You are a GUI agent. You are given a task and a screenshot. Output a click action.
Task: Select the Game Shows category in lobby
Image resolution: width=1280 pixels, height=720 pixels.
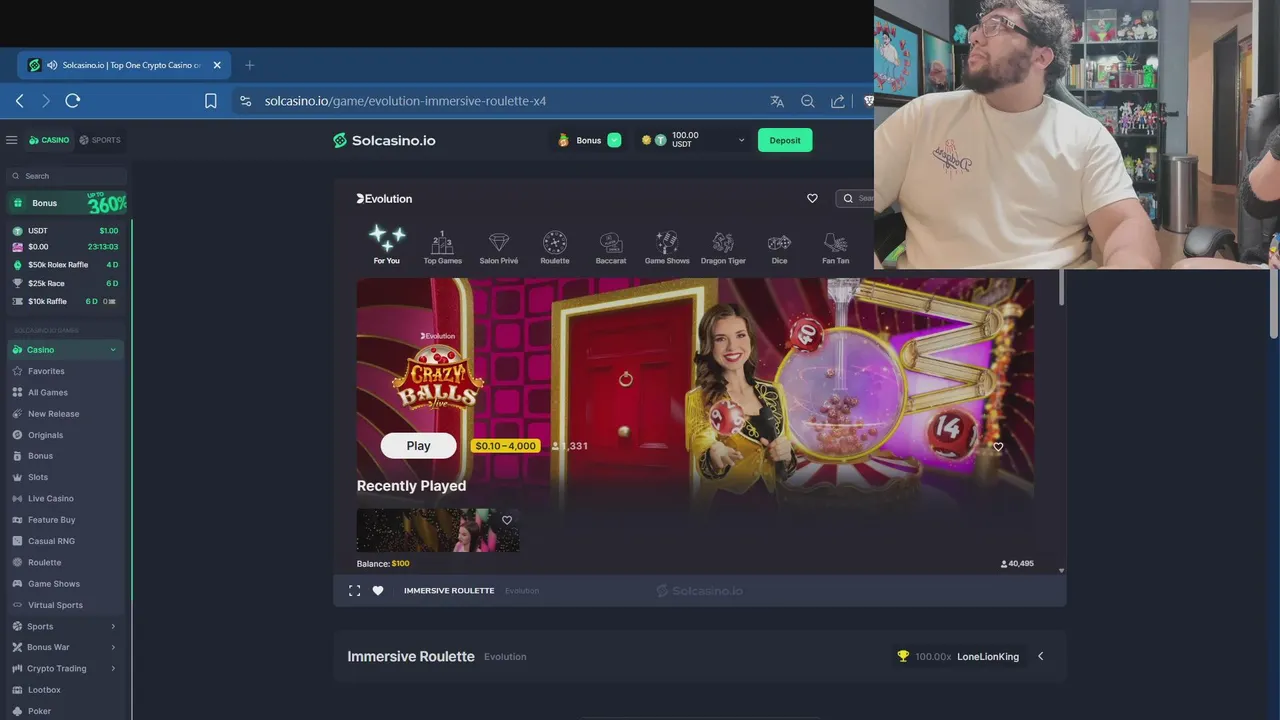click(x=667, y=248)
